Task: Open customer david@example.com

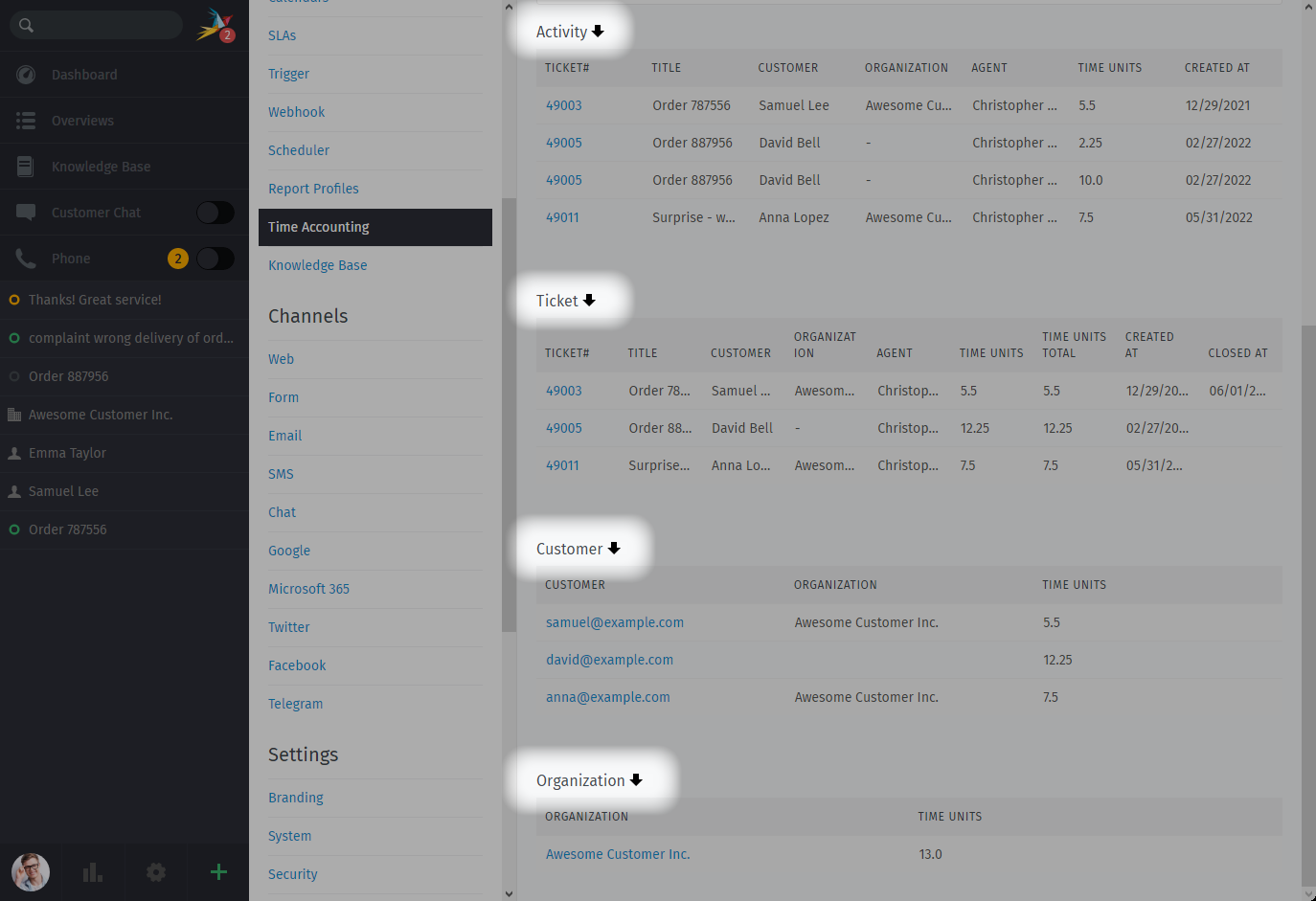Action: pos(609,660)
